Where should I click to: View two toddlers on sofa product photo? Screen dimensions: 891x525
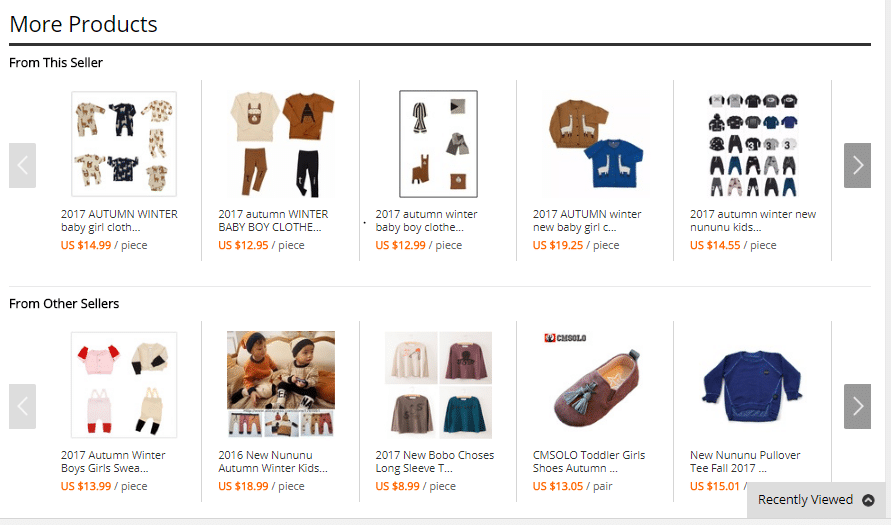281,385
